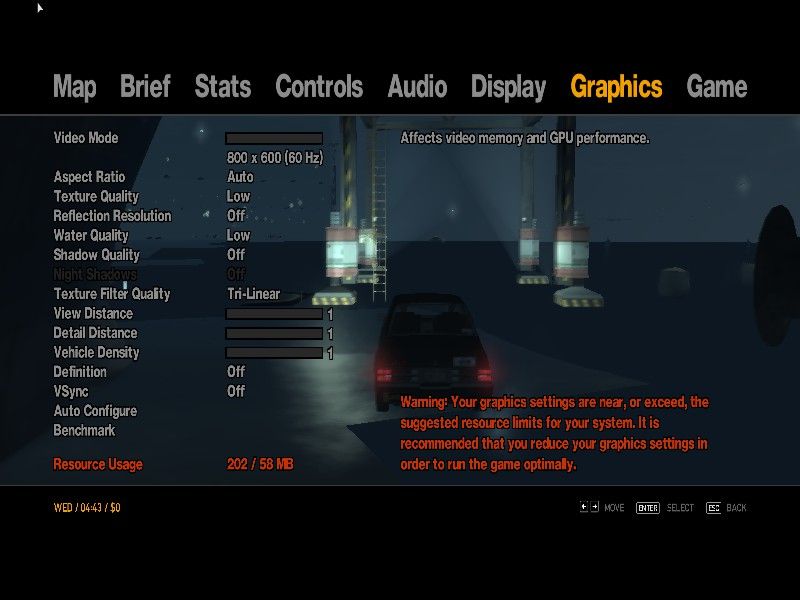Select the Definition label

pos(80,372)
